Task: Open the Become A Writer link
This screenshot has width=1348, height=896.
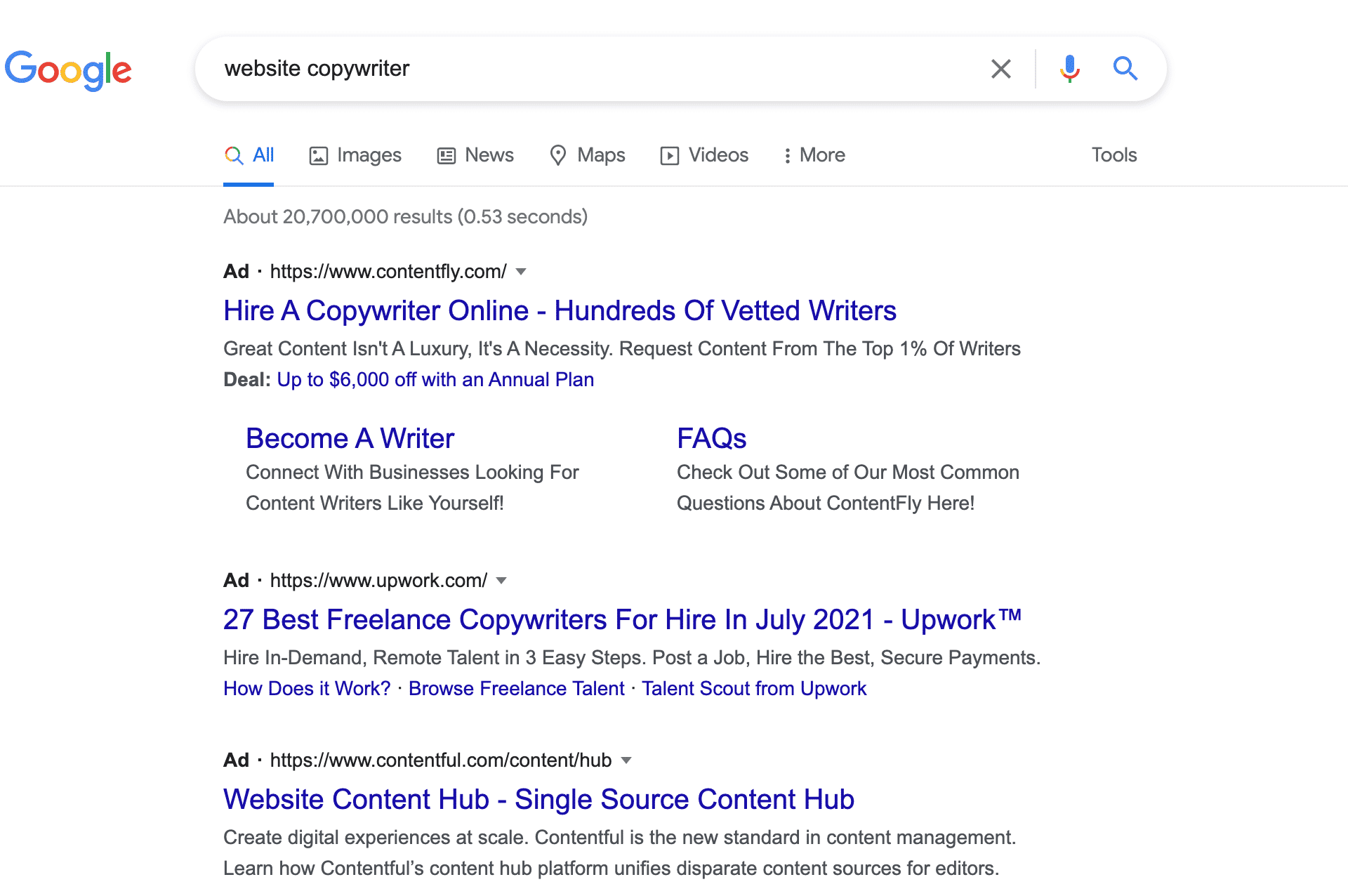Action: tap(350, 438)
